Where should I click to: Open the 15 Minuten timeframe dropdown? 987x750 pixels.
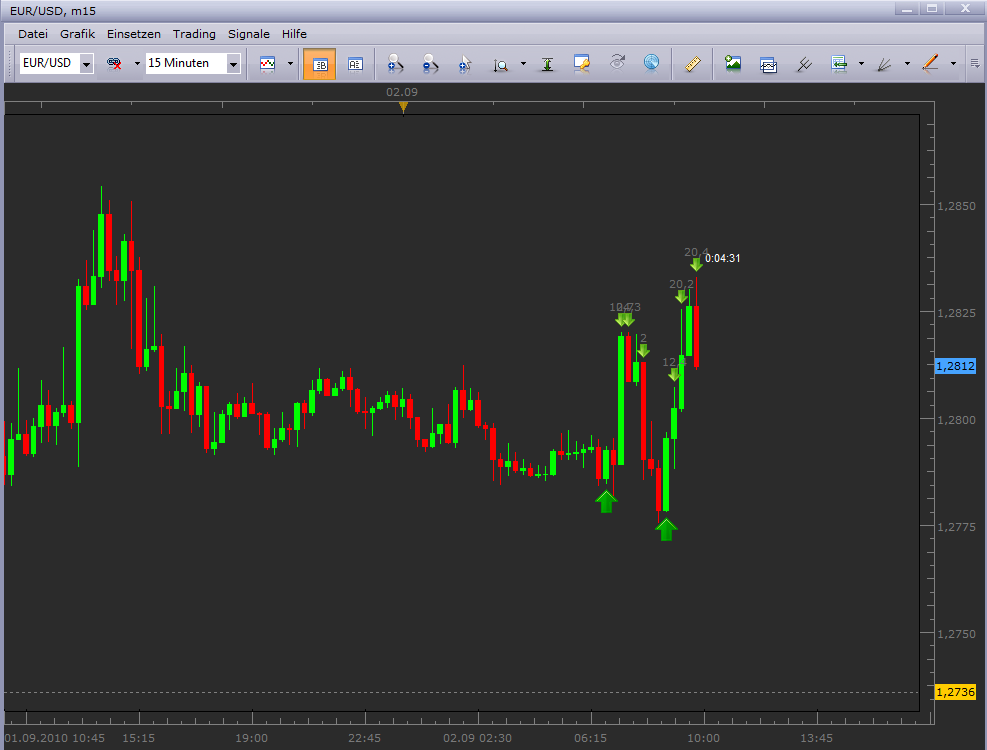[233, 64]
